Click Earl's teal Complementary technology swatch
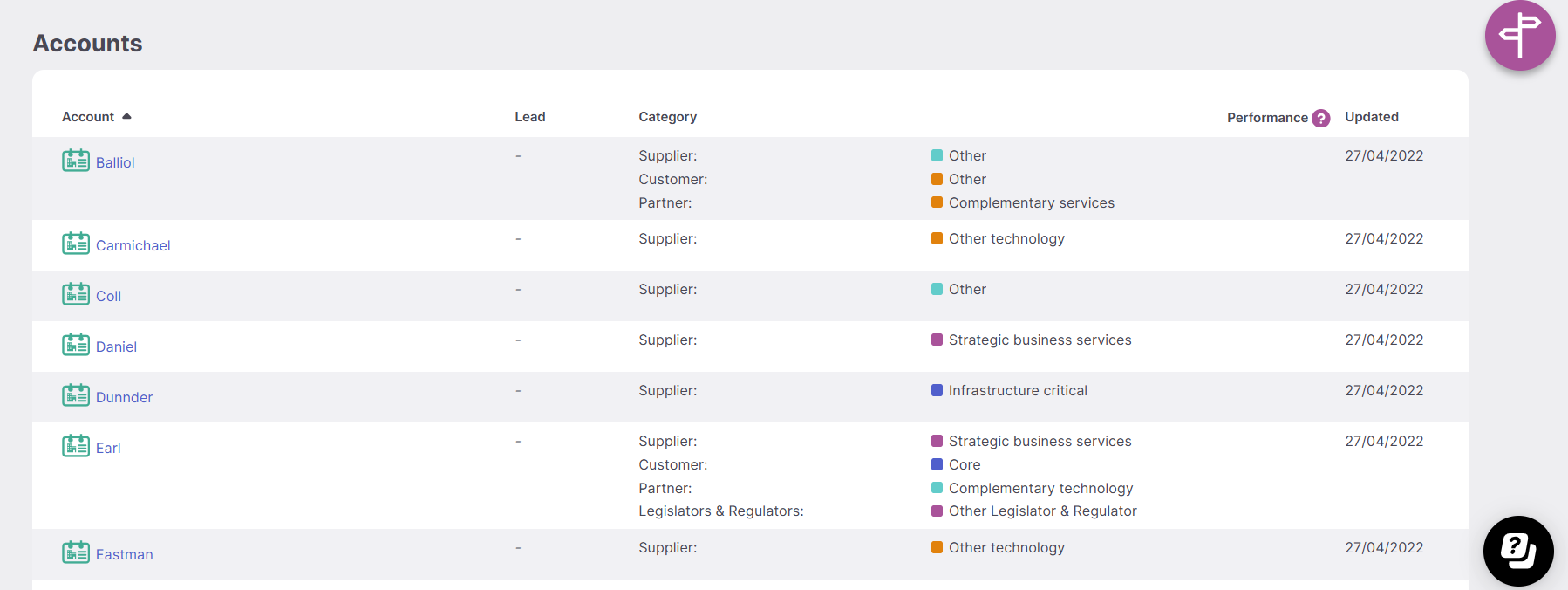Screen dimensions: 1568x590 coord(937,488)
